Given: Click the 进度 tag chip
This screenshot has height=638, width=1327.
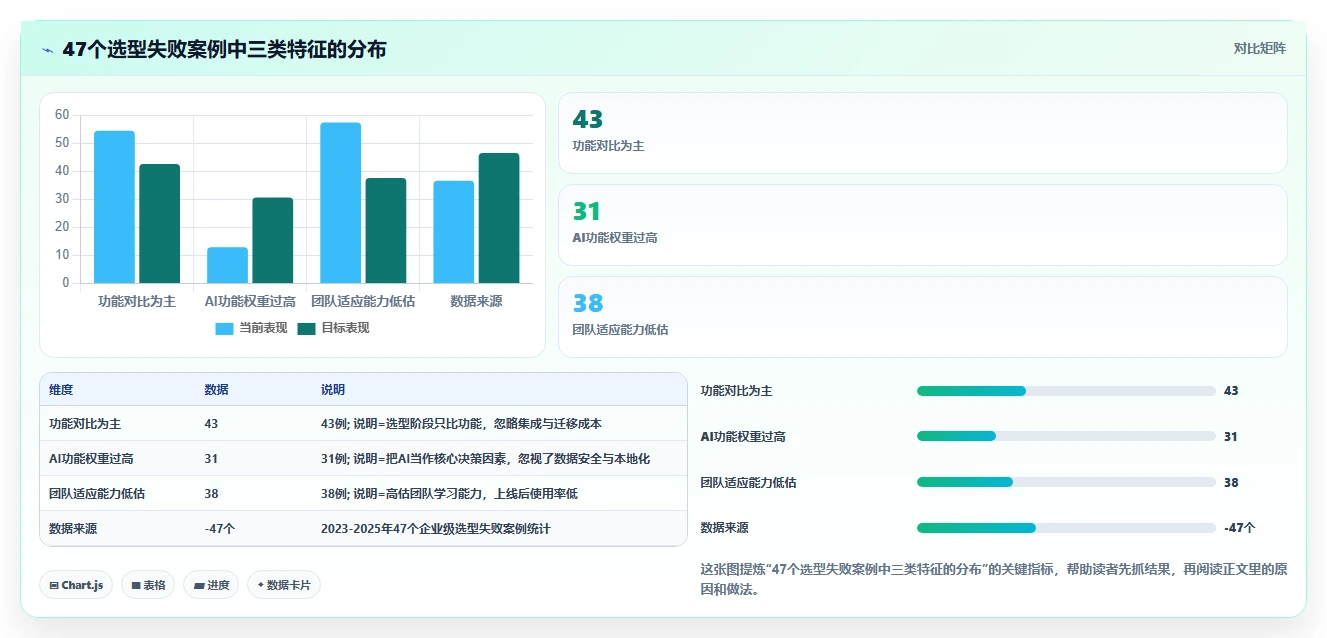Looking at the screenshot, I should pyautogui.click(x=211, y=585).
